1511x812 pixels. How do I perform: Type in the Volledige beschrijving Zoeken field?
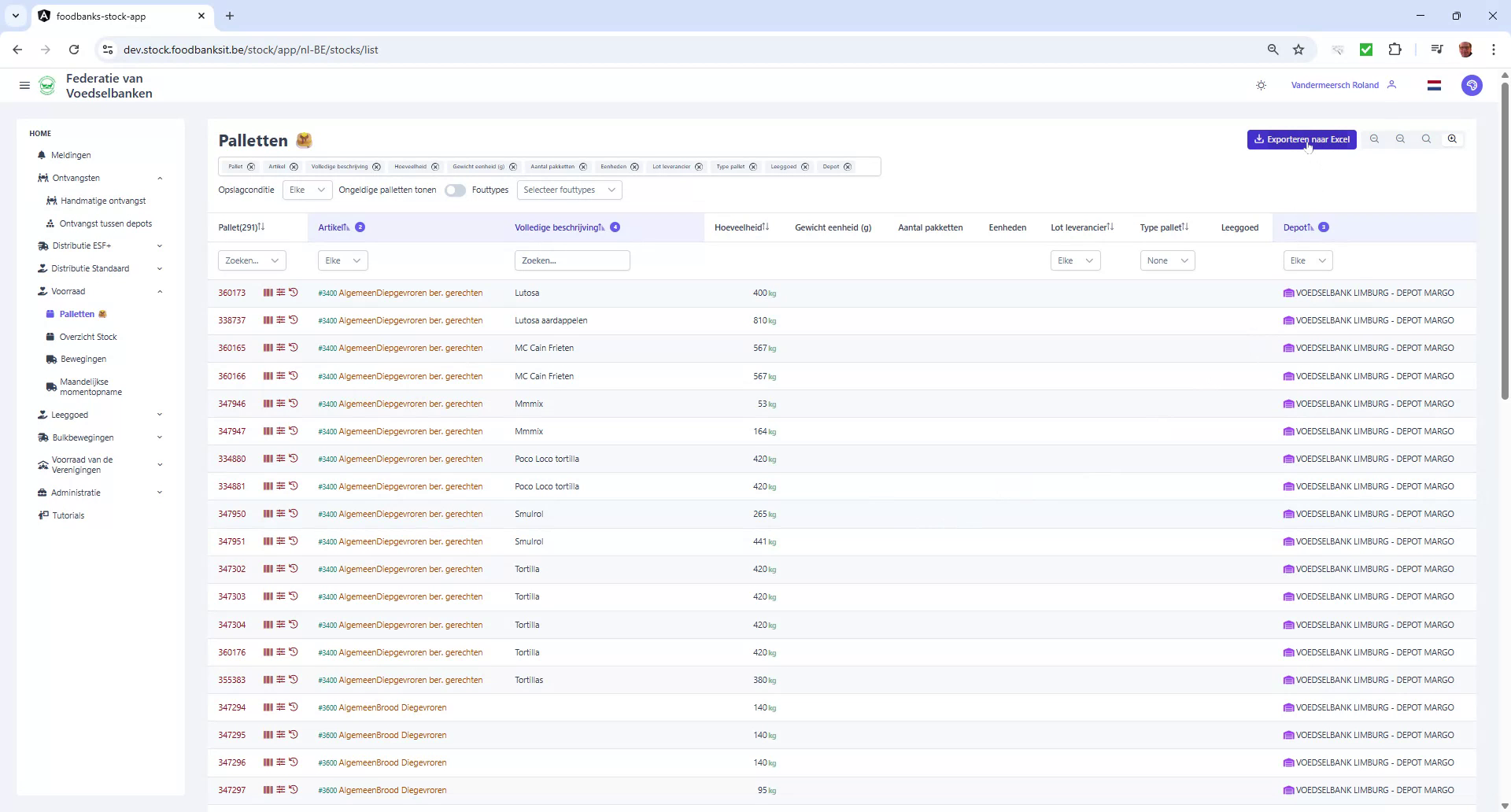point(572,260)
